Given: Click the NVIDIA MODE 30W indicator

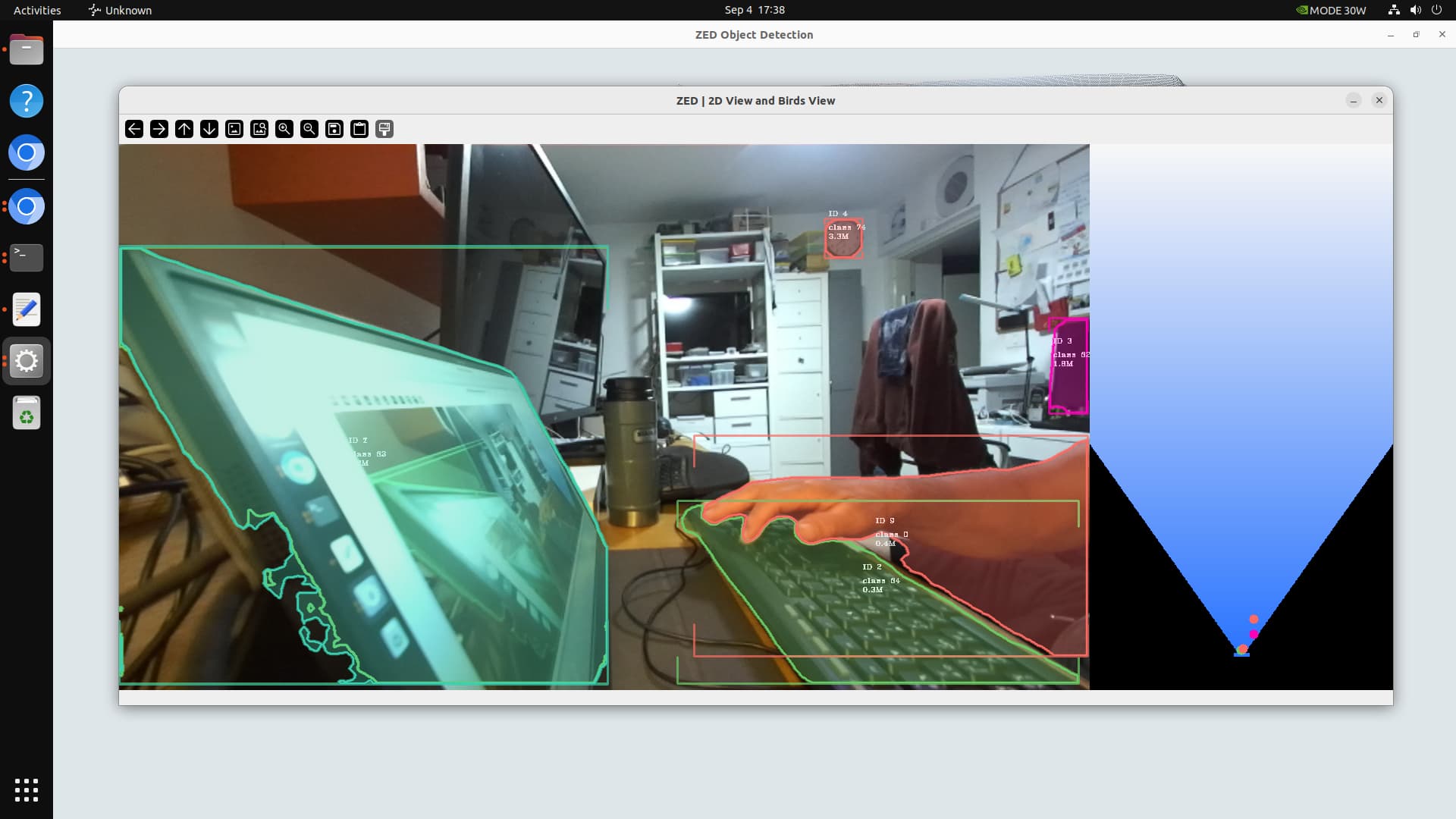Looking at the screenshot, I should pos(1331,10).
